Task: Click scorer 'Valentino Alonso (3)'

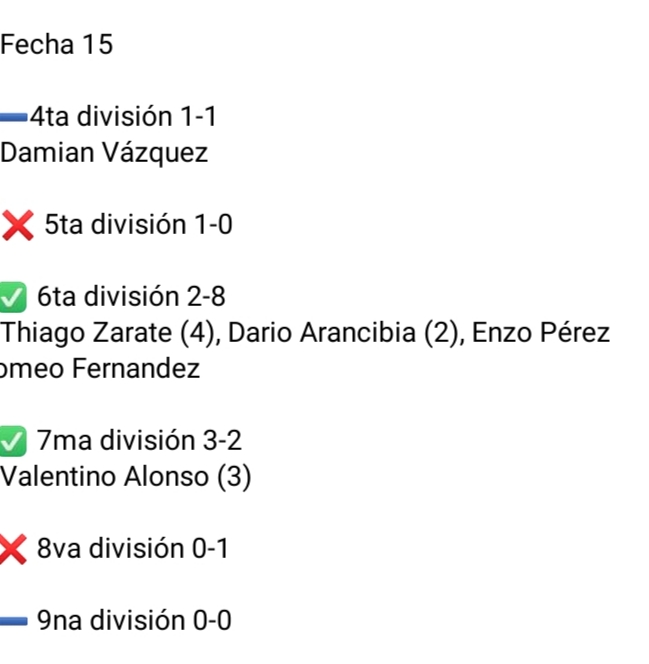Action: pyautogui.click(x=126, y=477)
